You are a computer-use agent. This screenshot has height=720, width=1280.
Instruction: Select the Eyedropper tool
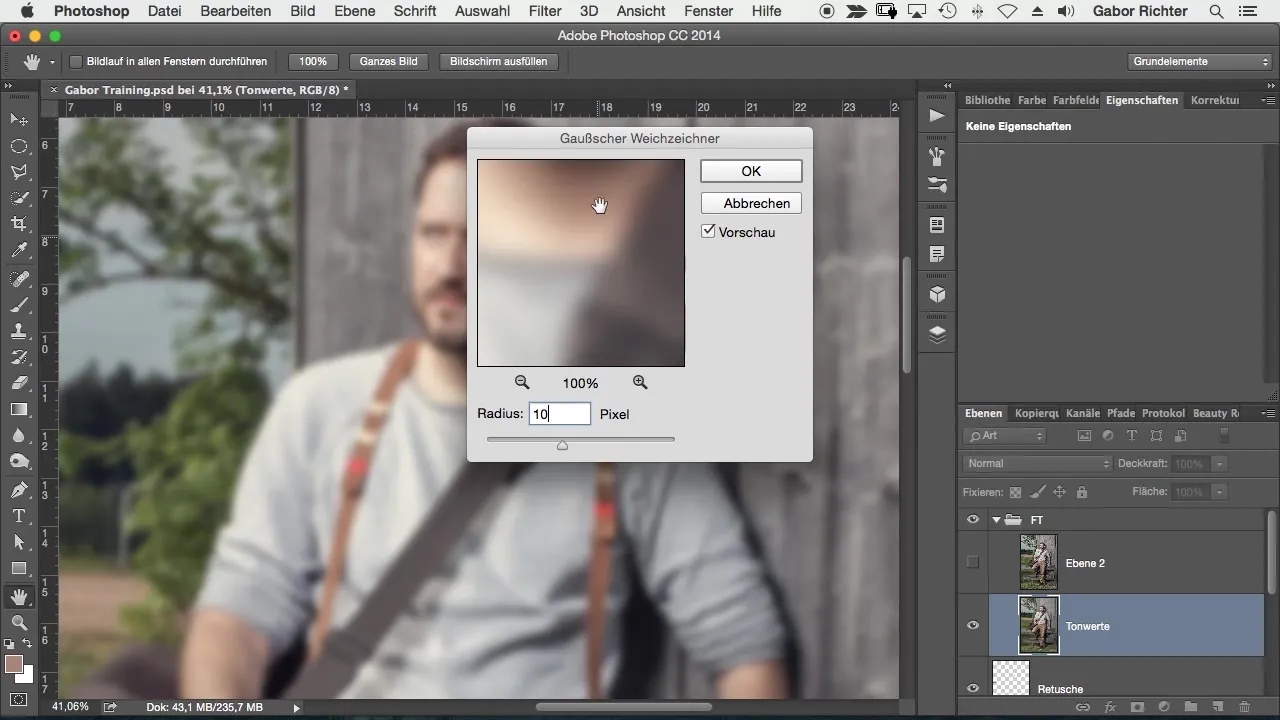pyautogui.click(x=18, y=250)
